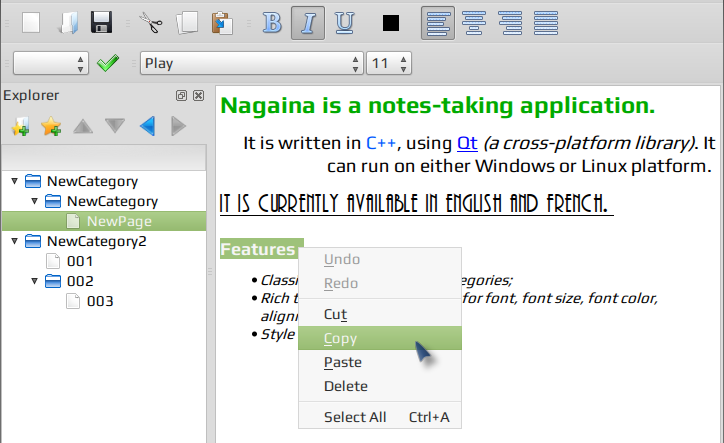Float the Explorer panel
Image resolution: width=724 pixels, height=443 pixels.
(181, 95)
